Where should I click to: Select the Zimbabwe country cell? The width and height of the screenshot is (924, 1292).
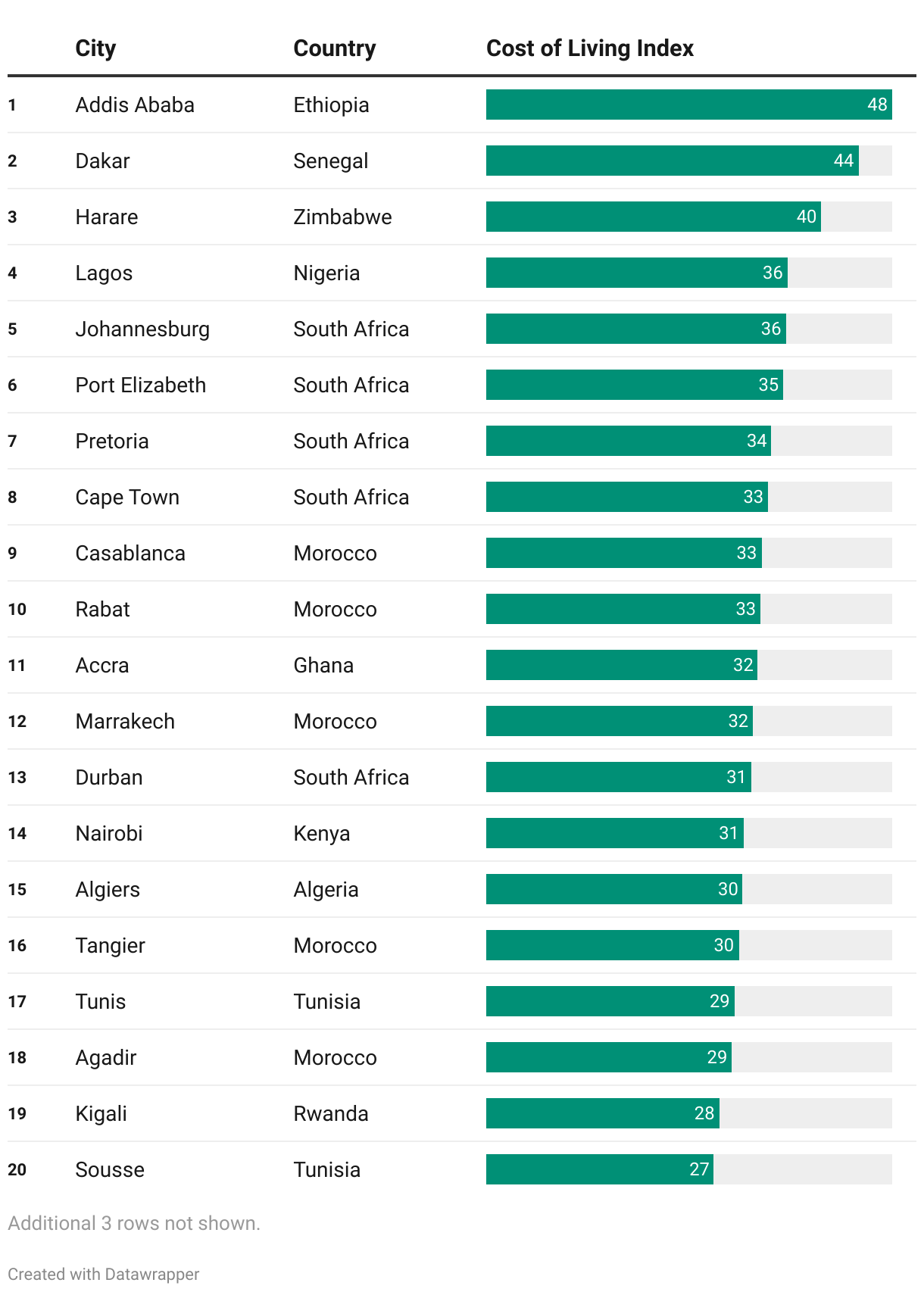(342, 217)
